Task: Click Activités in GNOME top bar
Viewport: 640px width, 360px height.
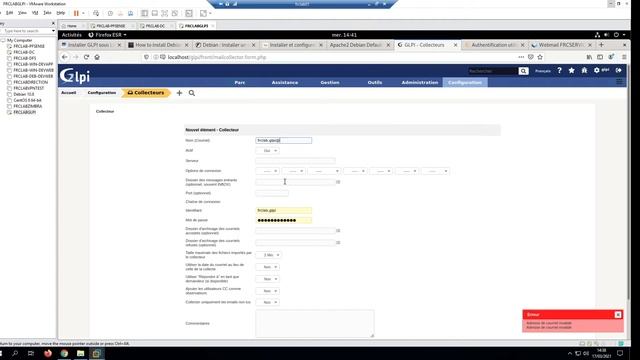Action: [x=72, y=35]
